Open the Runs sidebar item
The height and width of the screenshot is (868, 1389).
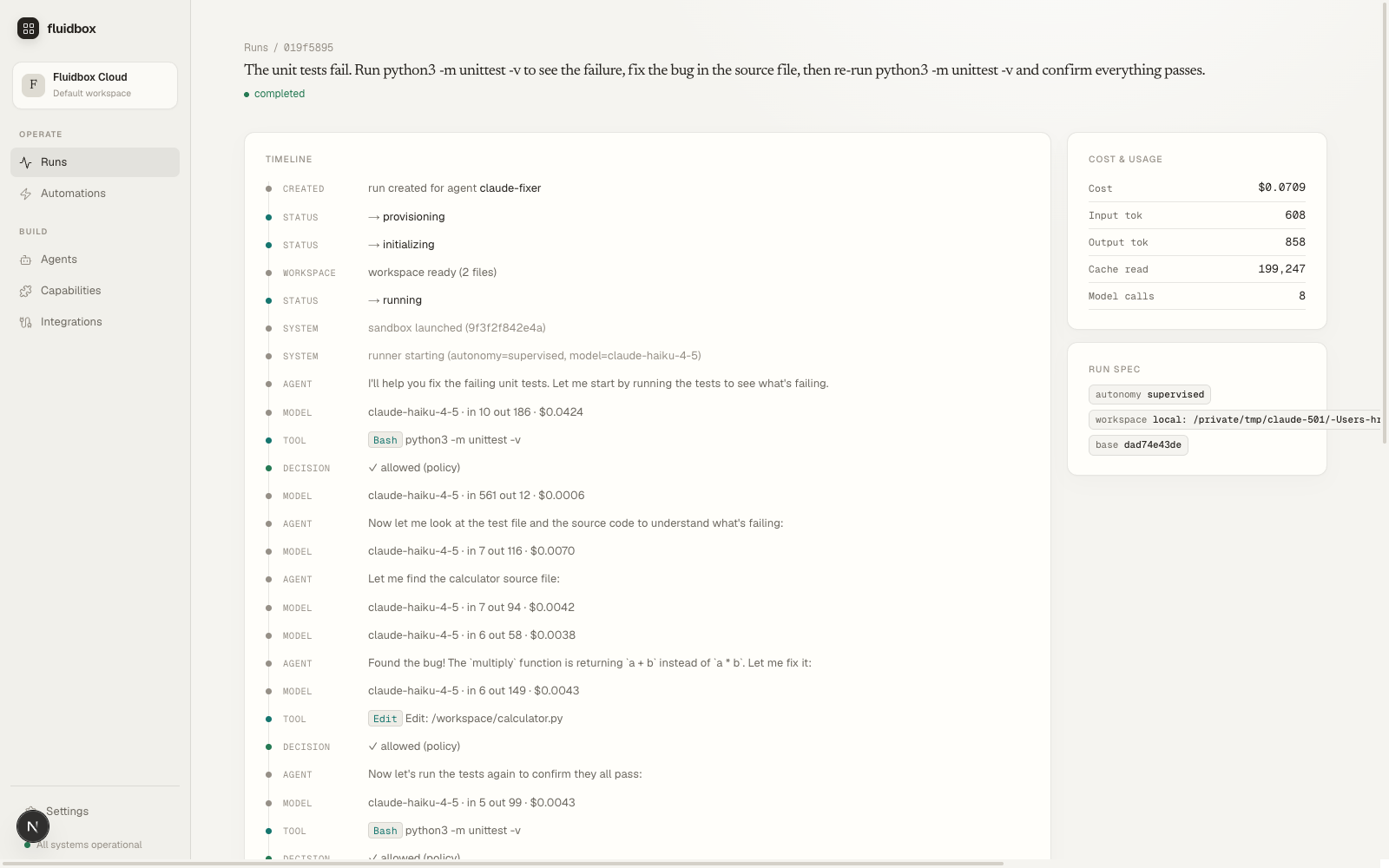pyautogui.click(x=95, y=162)
